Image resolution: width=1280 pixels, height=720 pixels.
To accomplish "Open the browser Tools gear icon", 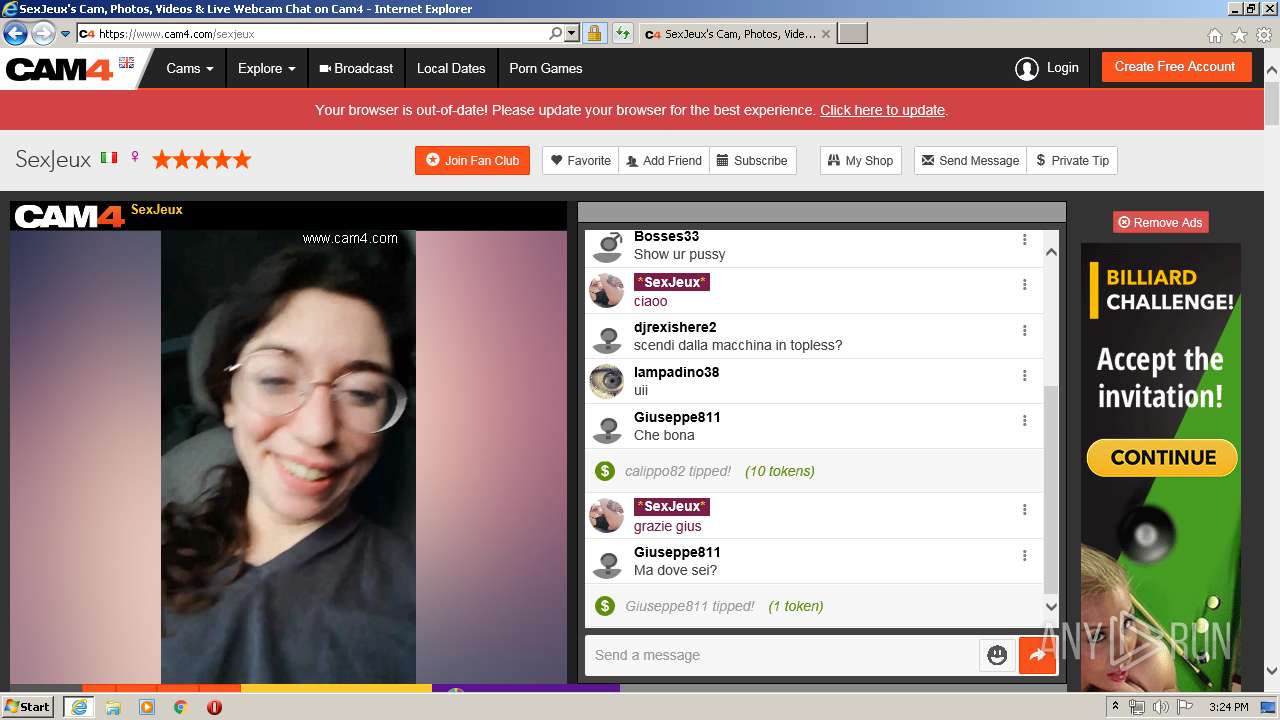I will (x=1264, y=35).
